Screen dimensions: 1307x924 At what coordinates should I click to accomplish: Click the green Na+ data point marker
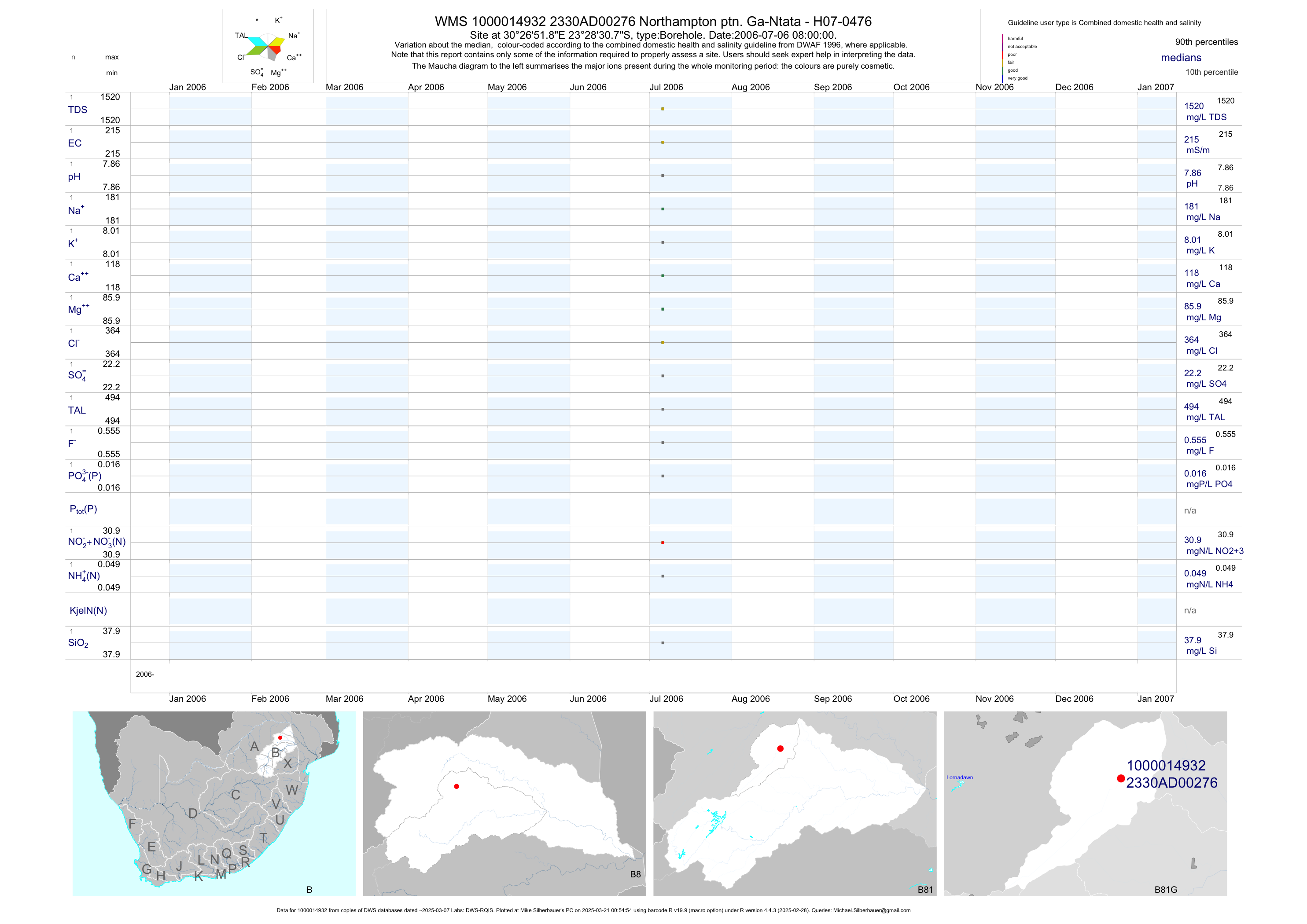click(x=663, y=209)
